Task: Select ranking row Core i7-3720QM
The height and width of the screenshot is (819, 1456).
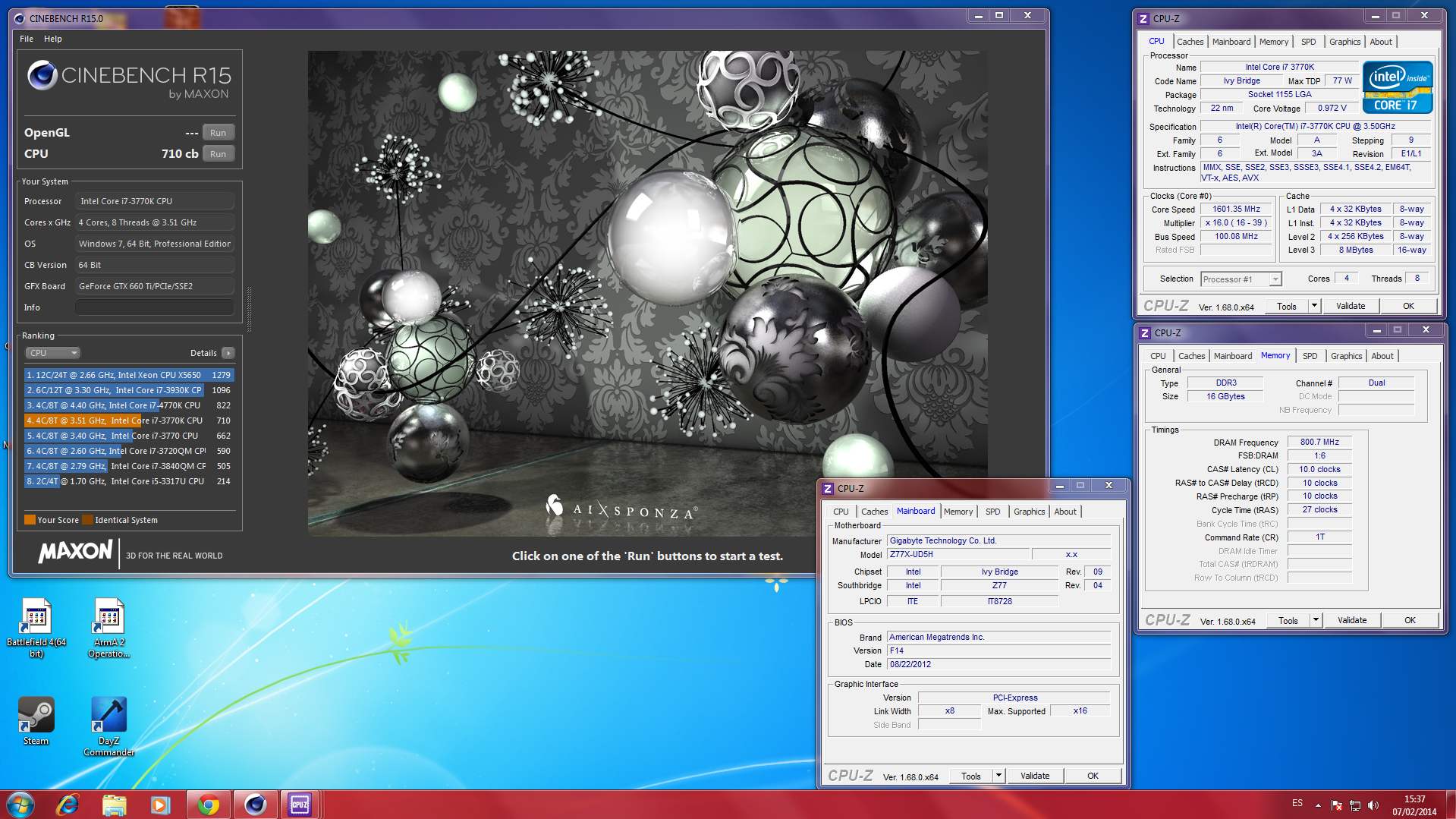Action: coord(129,451)
